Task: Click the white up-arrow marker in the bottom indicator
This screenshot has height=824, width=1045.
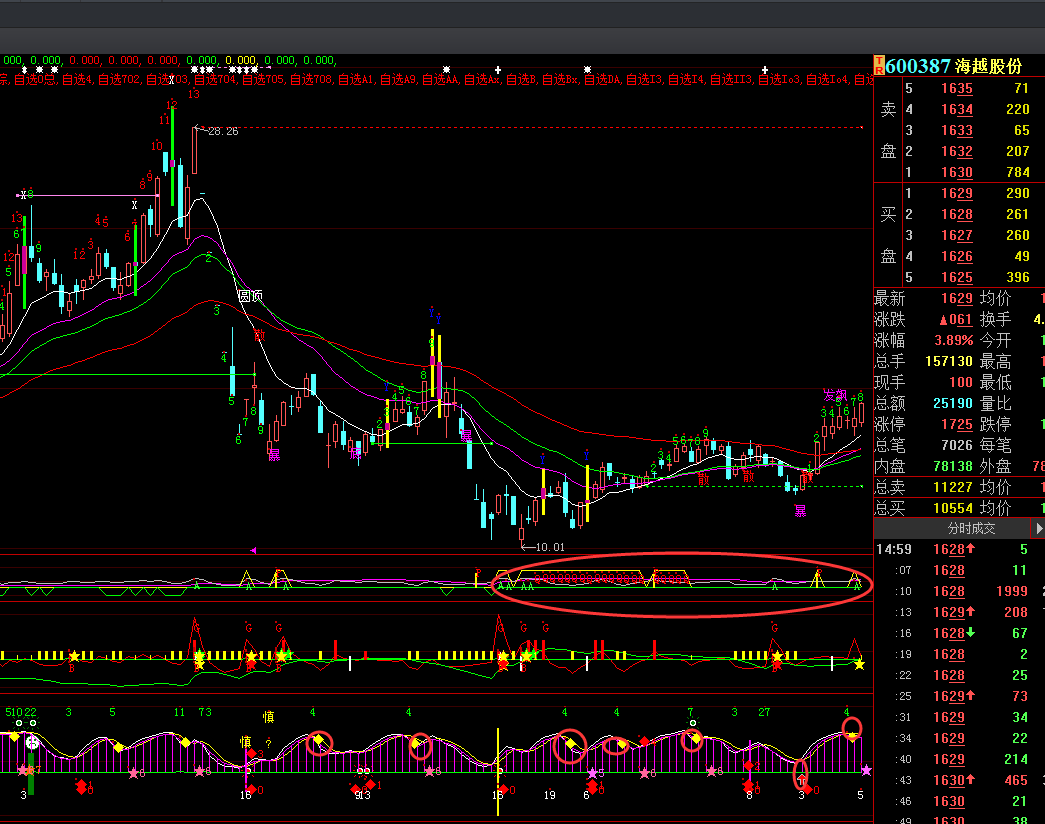Action: [x=802, y=778]
